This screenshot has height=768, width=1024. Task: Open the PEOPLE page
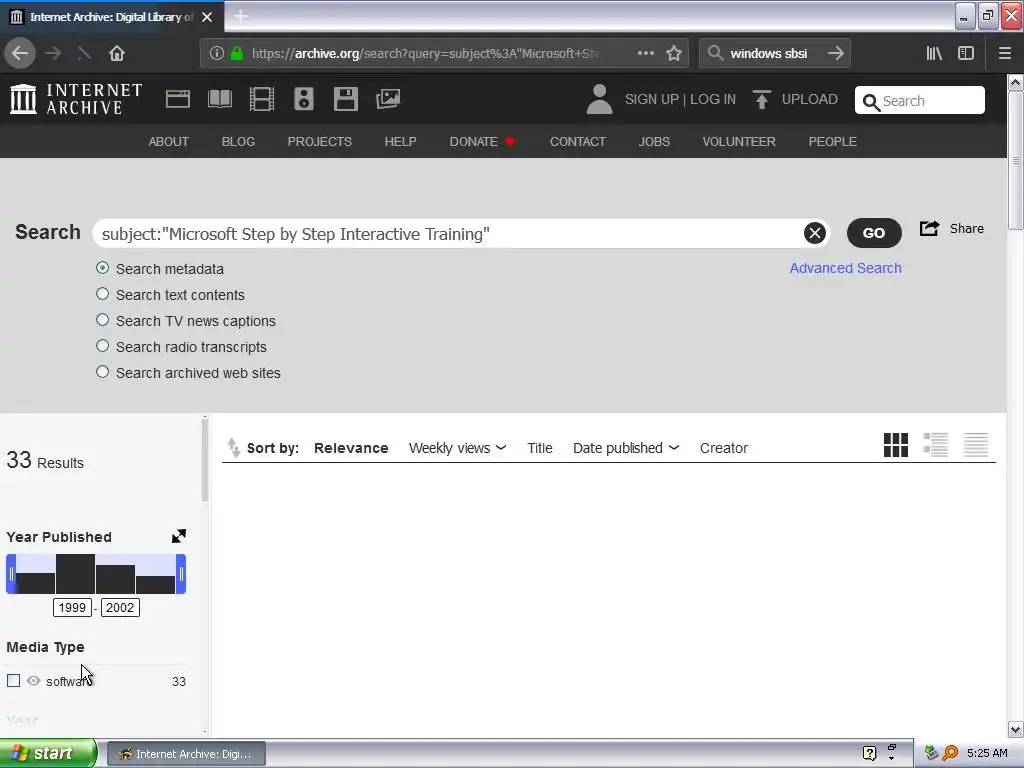(832, 142)
